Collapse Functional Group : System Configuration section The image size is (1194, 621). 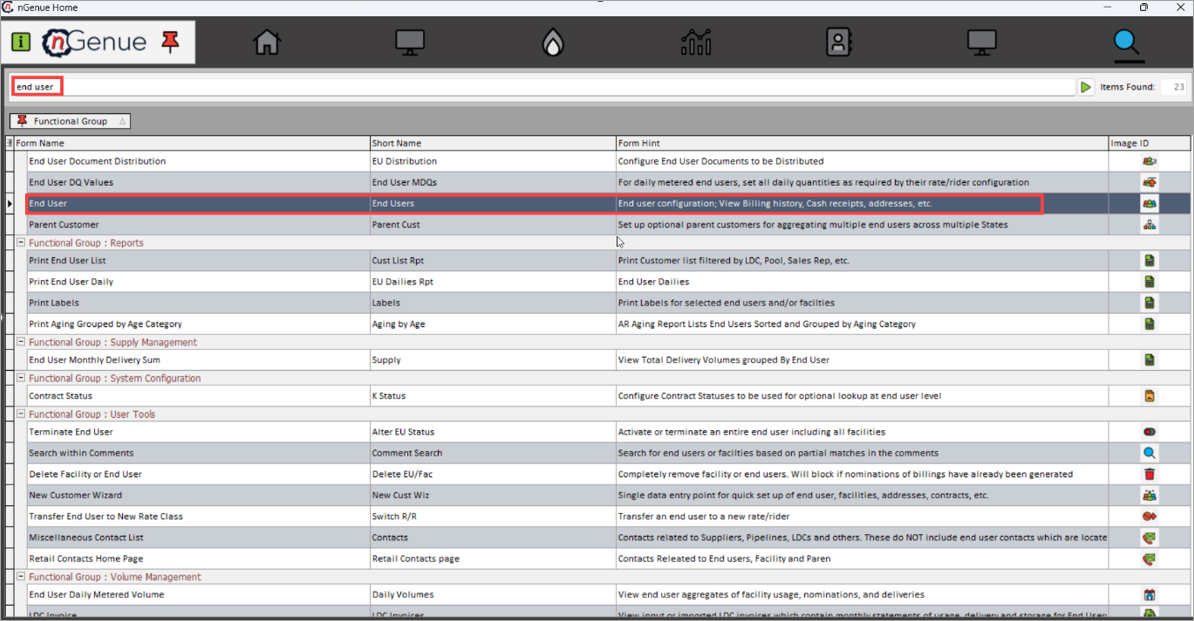(21, 378)
